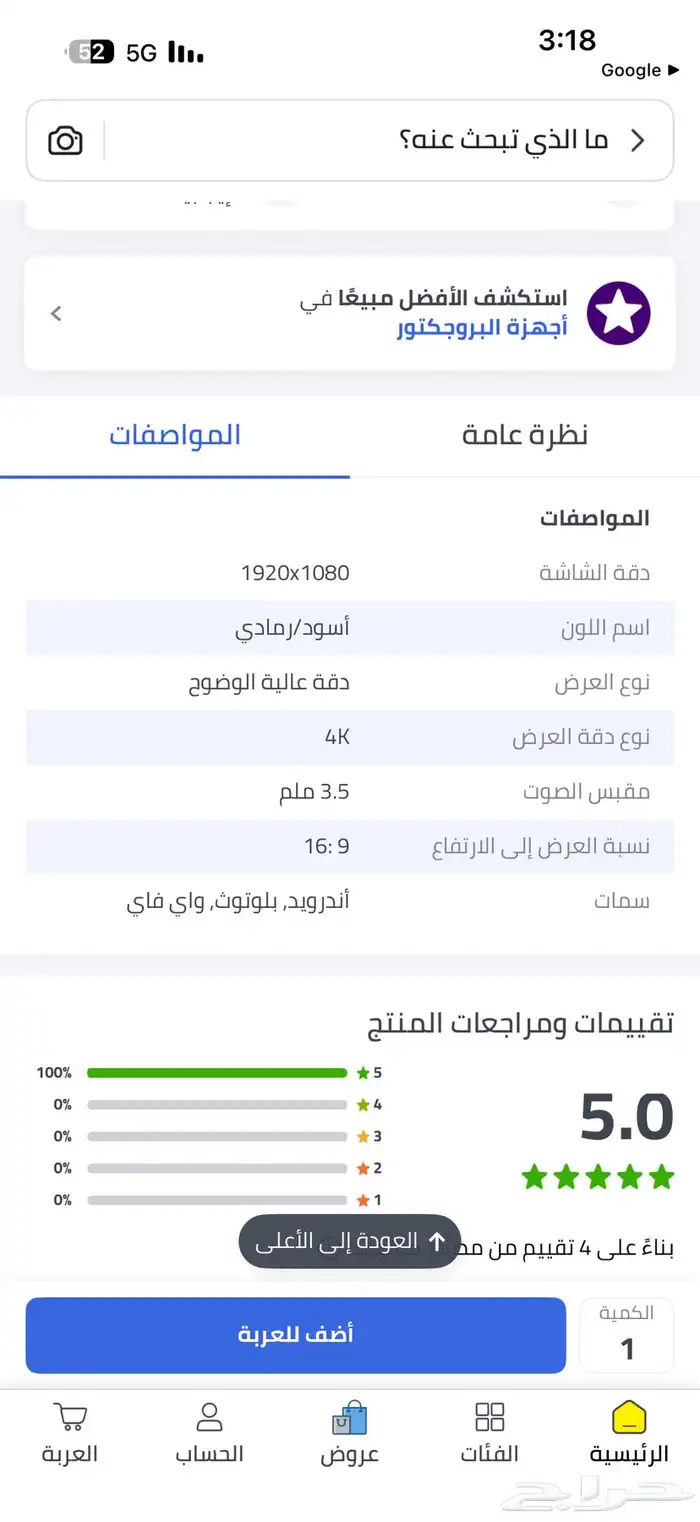Tap the 4-star rating bar row

click(217, 1105)
